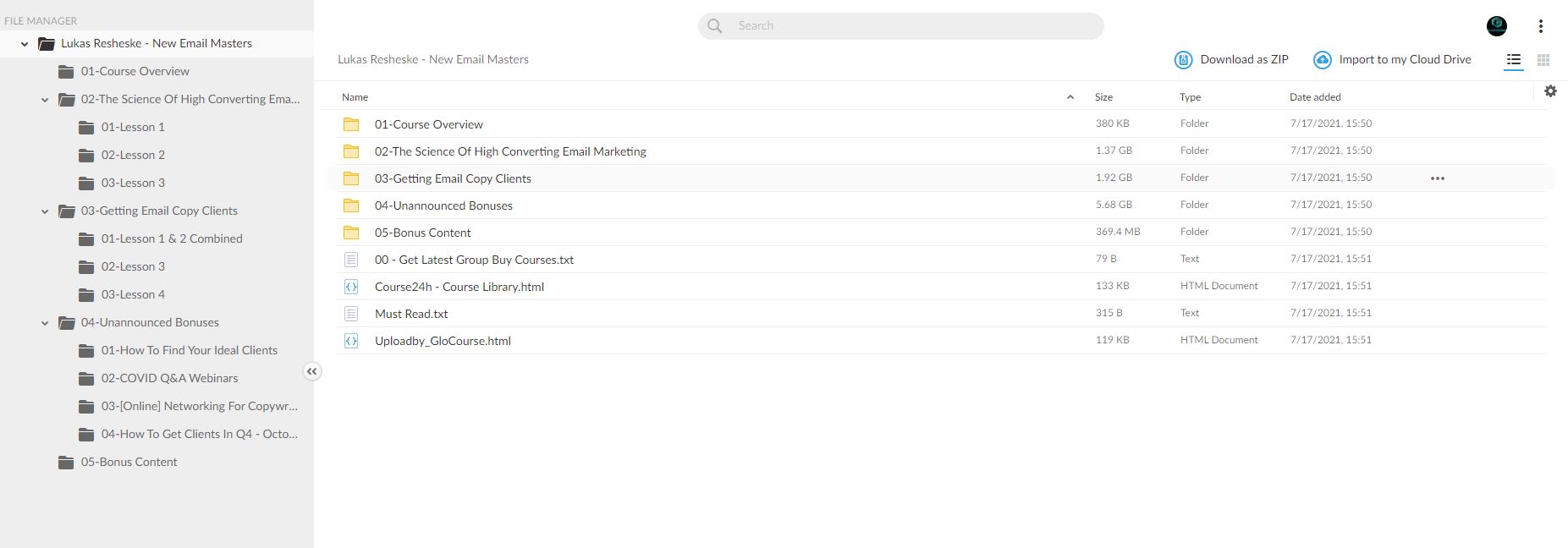The width and height of the screenshot is (1568, 548).
Task: Collapse 04-Unannounced Bonuses tree node
Action: click(45, 323)
